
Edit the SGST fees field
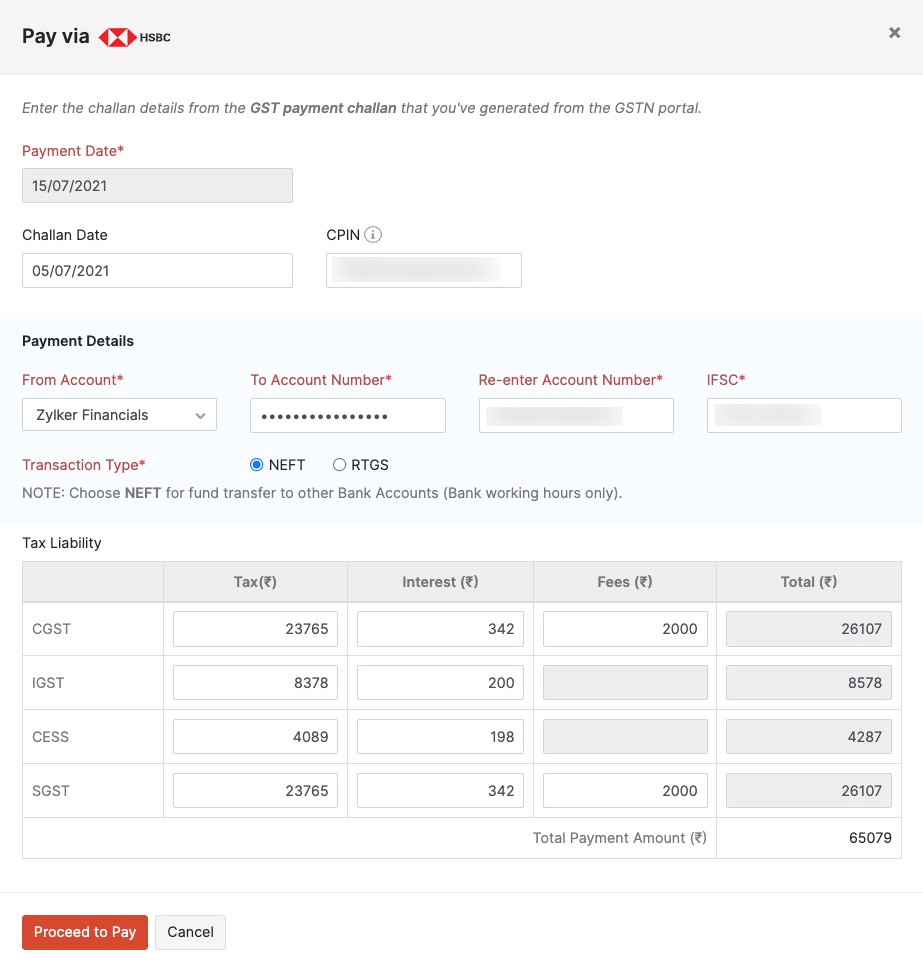click(x=625, y=791)
